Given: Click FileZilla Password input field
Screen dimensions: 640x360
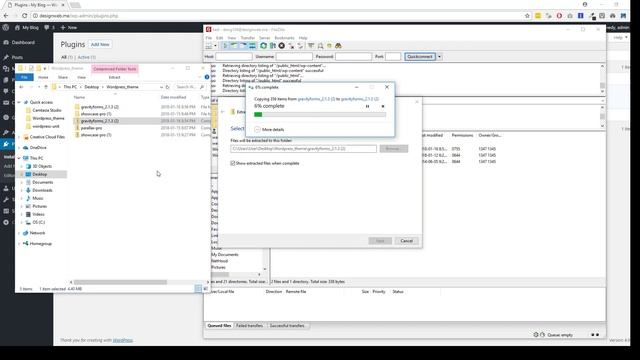Looking at the screenshot, I should [353, 57].
